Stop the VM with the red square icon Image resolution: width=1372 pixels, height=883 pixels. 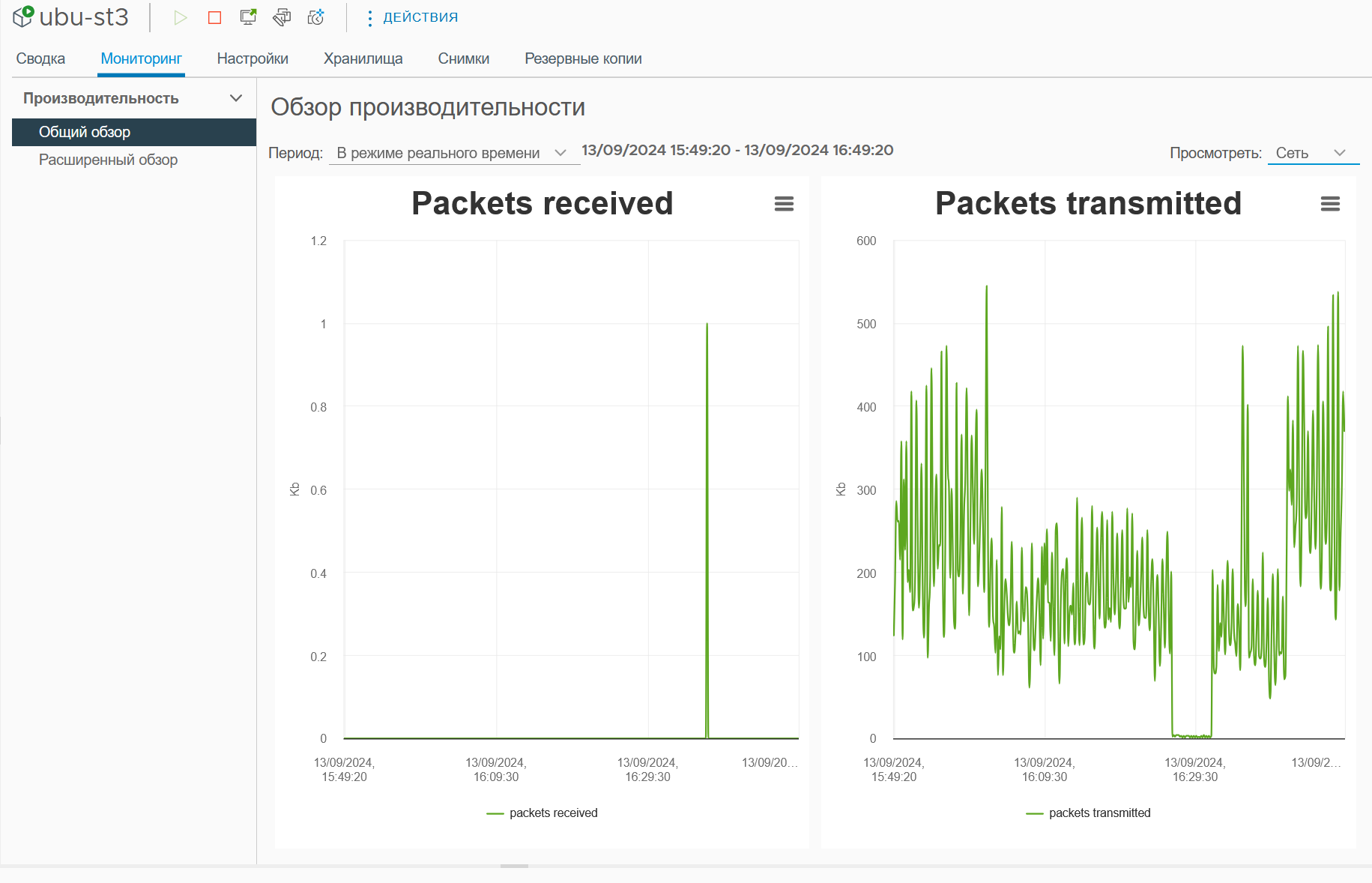tap(214, 17)
